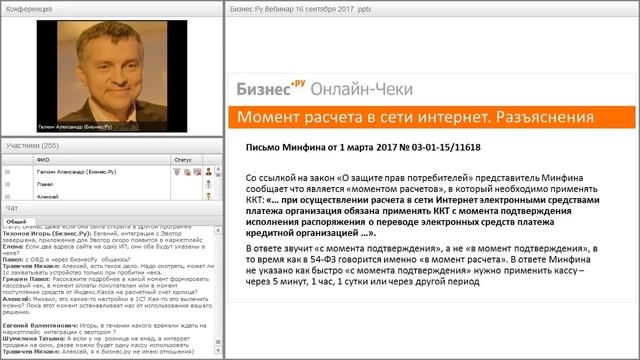Image resolution: width=640 pixels, height=360 pixels.
Task: Click presentation file title Бизнес.Ру Вебинар pptx
Action: [x=300, y=9]
